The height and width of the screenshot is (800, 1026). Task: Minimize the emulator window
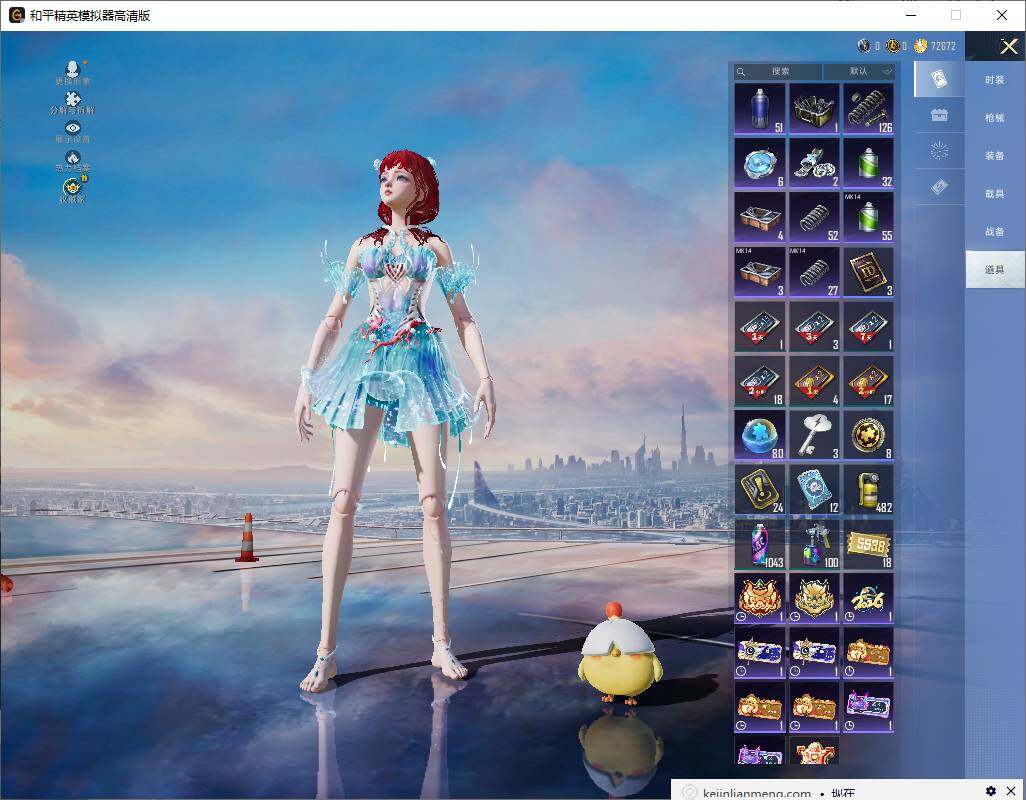tap(911, 15)
